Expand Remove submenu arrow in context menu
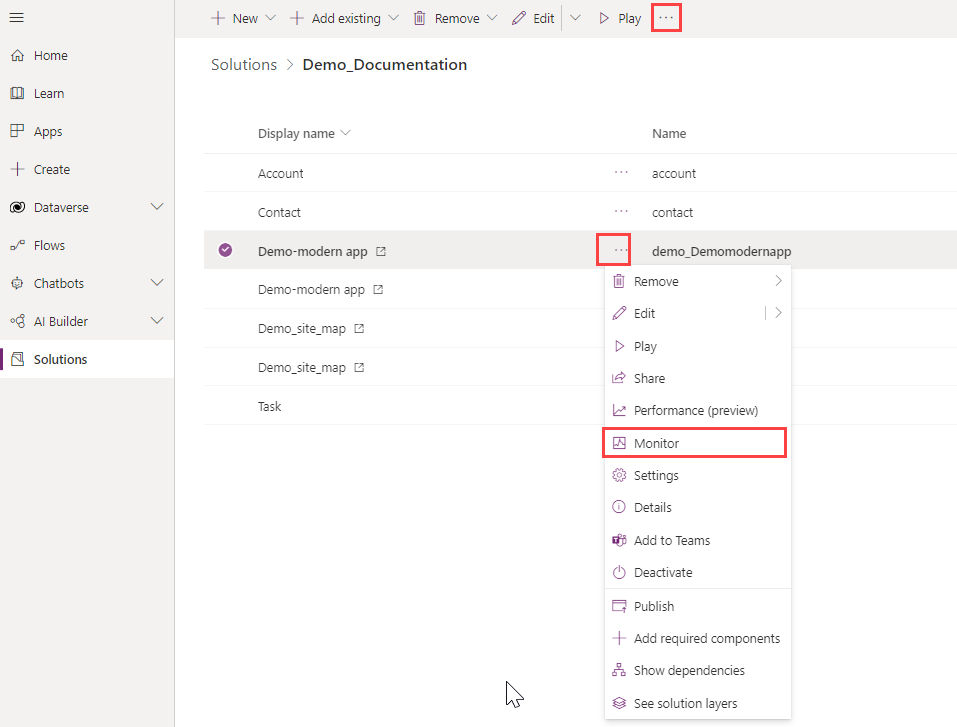The width and height of the screenshot is (957, 727). tap(778, 281)
